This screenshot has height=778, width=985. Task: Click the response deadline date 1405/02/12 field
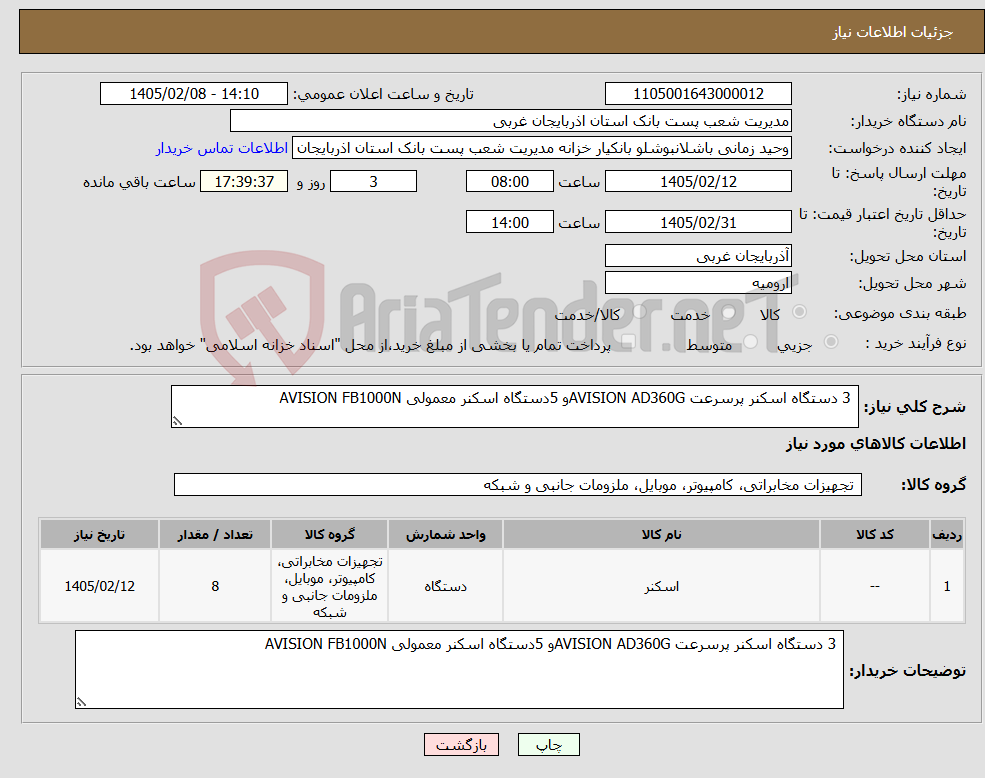tap(698, 182)
